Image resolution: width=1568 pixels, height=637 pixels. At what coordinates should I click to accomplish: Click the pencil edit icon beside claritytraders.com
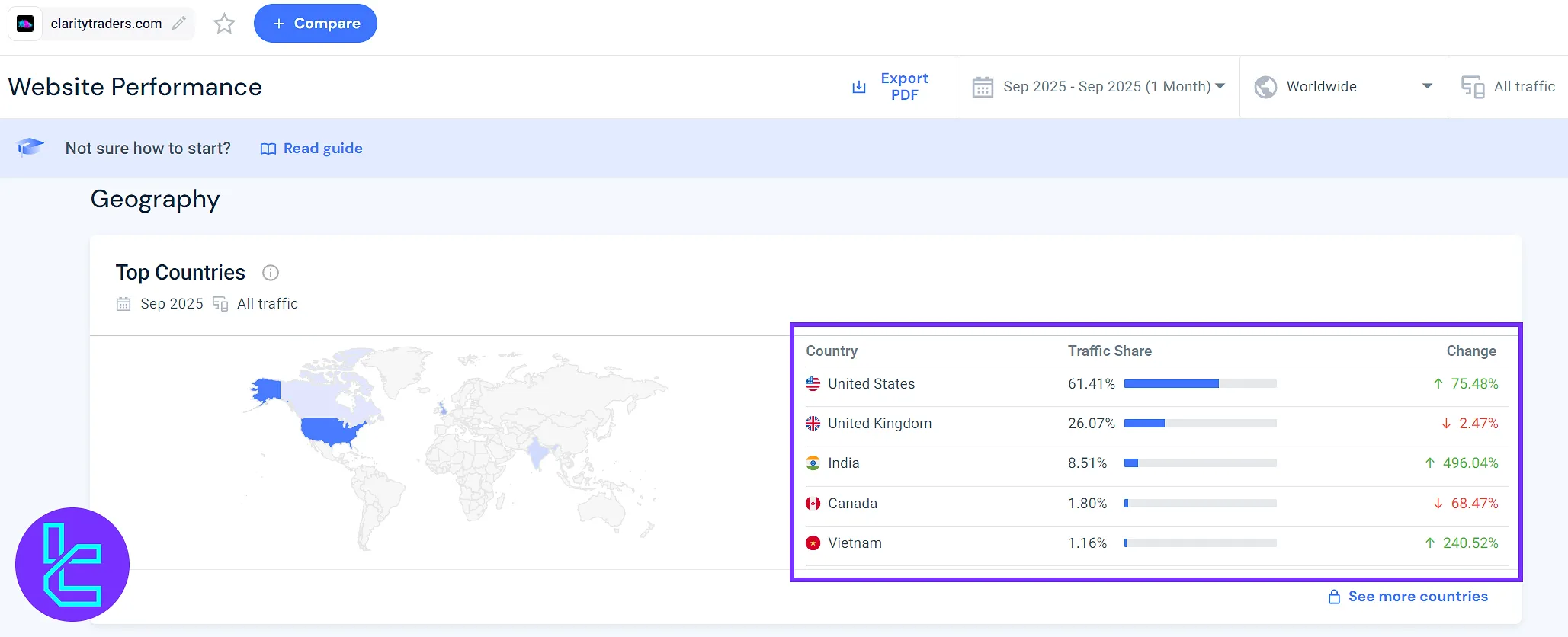179,24
